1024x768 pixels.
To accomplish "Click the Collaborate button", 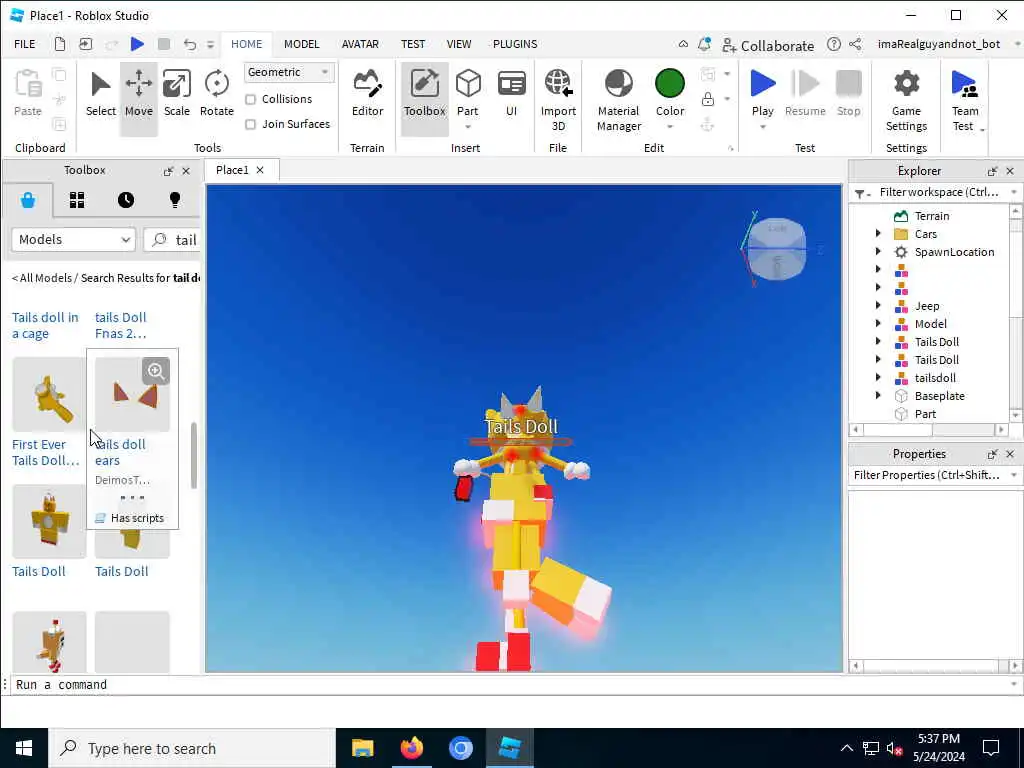I will click(x=768, y=45).
